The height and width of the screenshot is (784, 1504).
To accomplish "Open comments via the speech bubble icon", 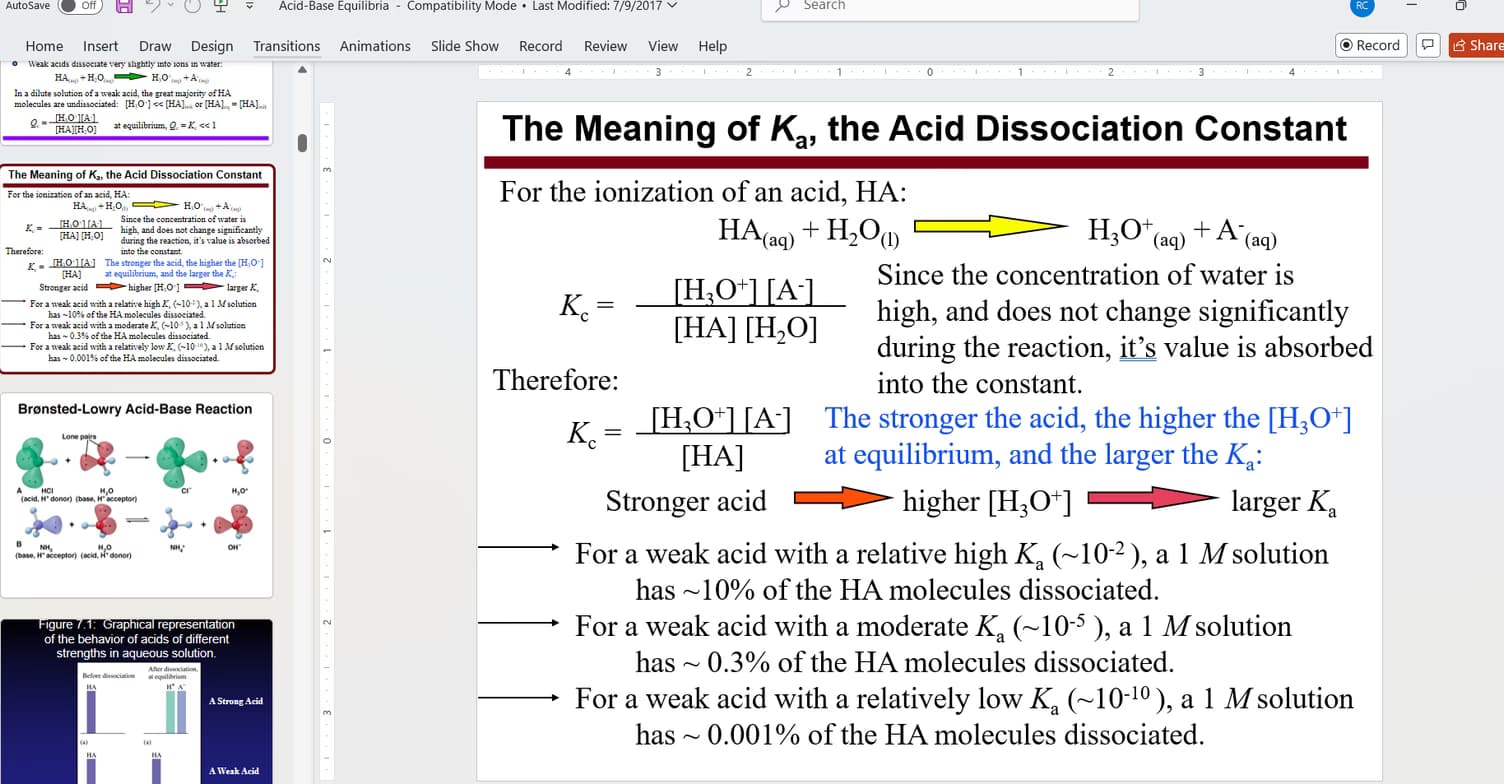I will point(1428,45).
